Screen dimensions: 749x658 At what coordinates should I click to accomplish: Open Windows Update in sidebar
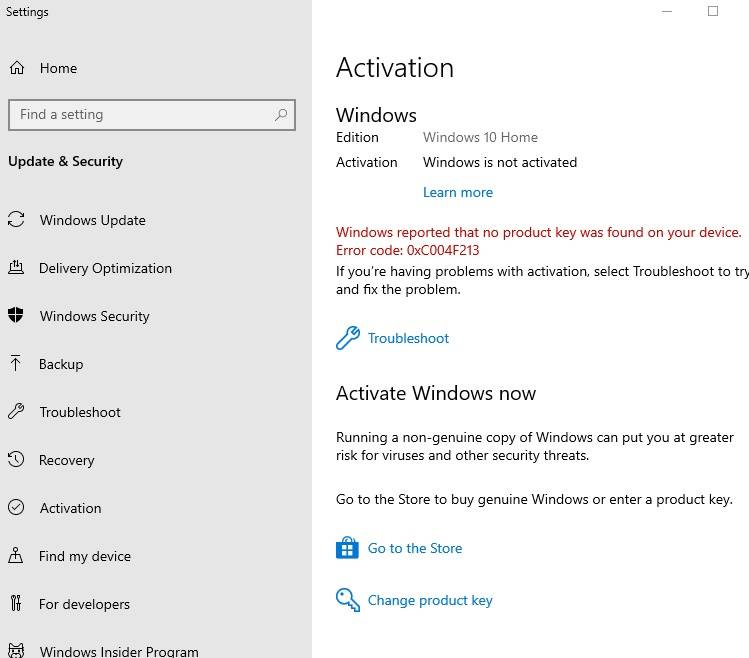point(93,220)
